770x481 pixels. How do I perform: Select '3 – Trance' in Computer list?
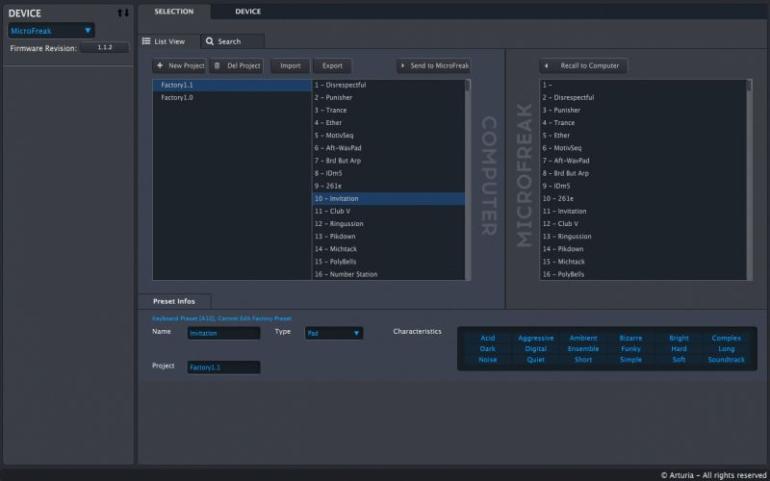[x=388, y=111]
